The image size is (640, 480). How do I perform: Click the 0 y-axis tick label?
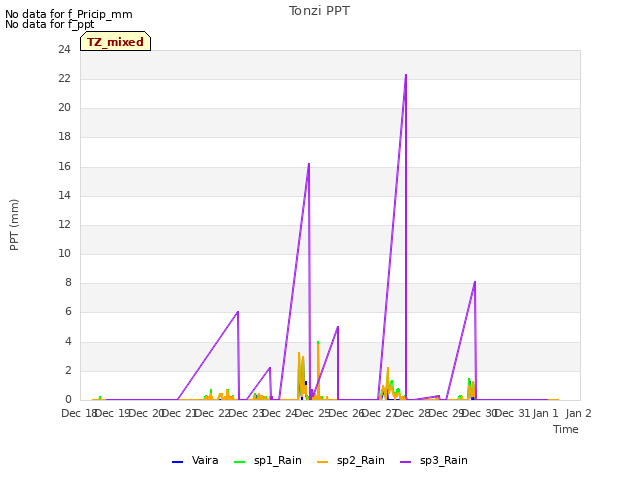click(x=68, y=399)
